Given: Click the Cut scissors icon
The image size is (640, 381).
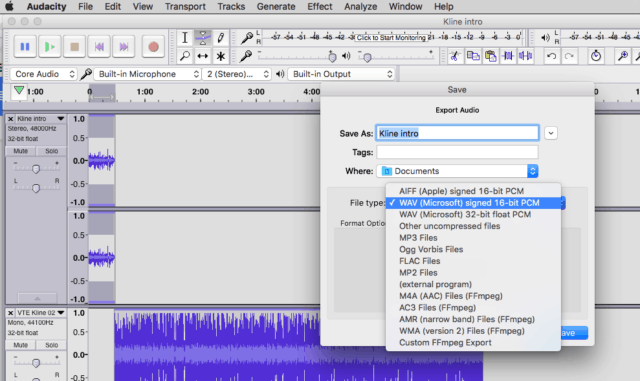Looking at the screenshot, I should pyautogui.click(x=455, y=56).
